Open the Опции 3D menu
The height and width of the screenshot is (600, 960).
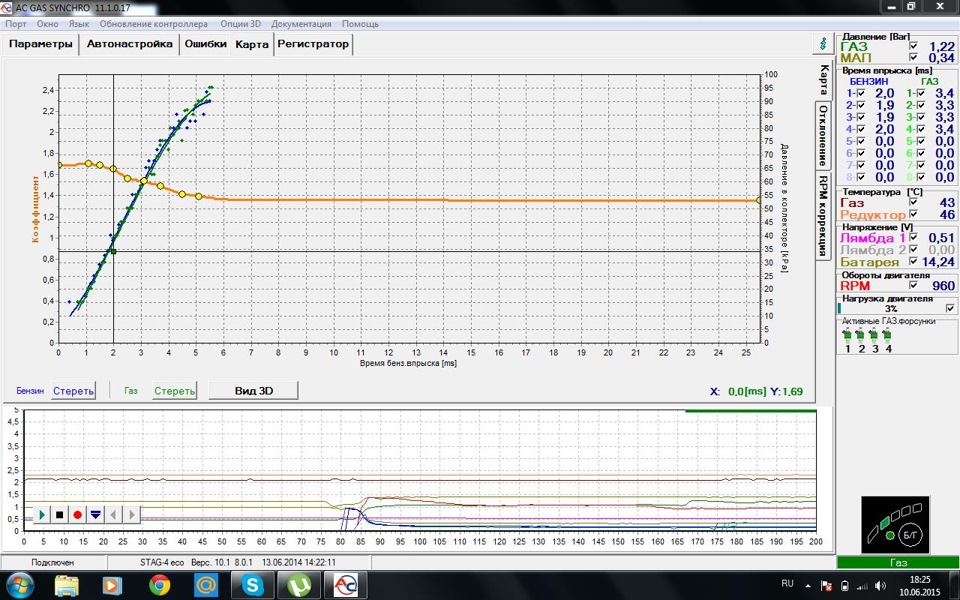click(x=240, y=24)
